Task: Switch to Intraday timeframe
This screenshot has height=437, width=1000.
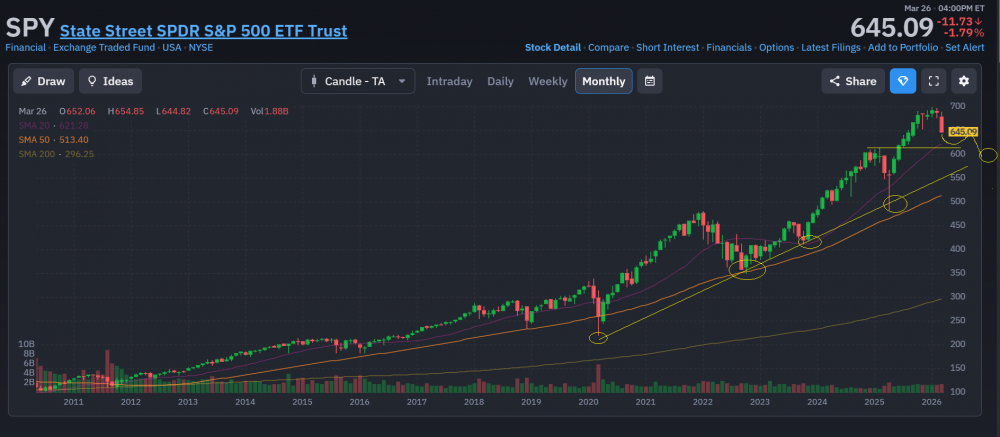Action: coord(449,81)
